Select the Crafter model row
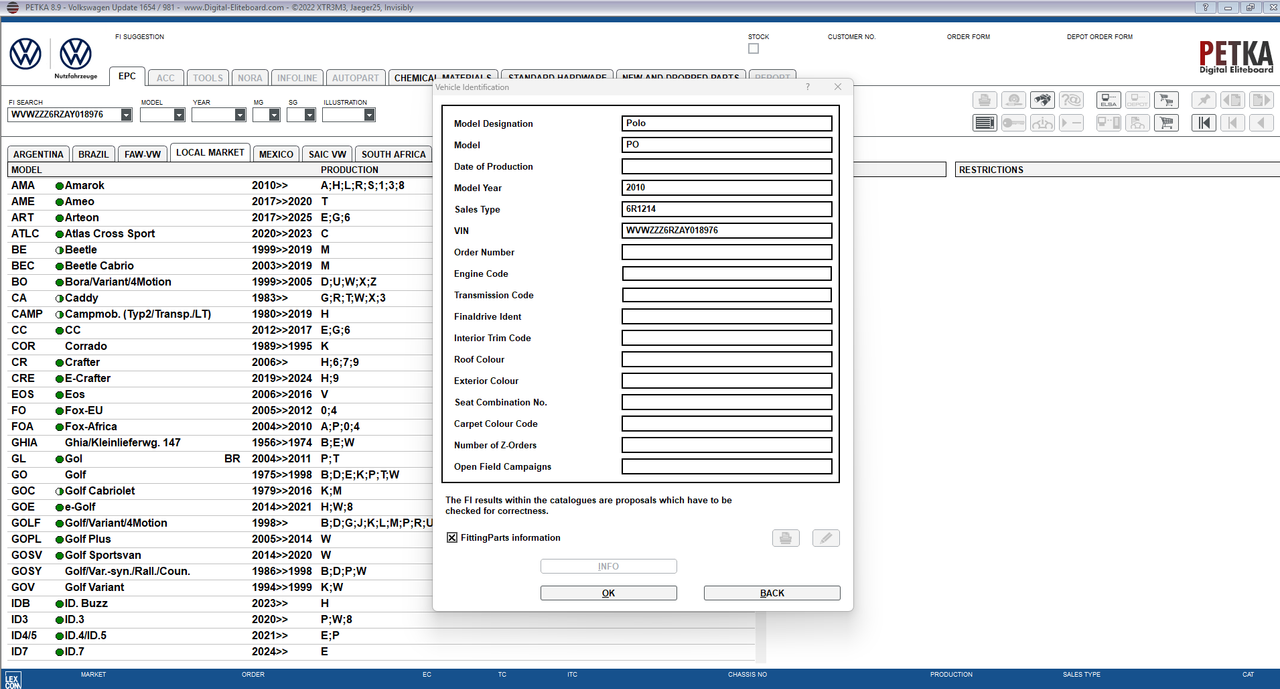 (220, 362)
